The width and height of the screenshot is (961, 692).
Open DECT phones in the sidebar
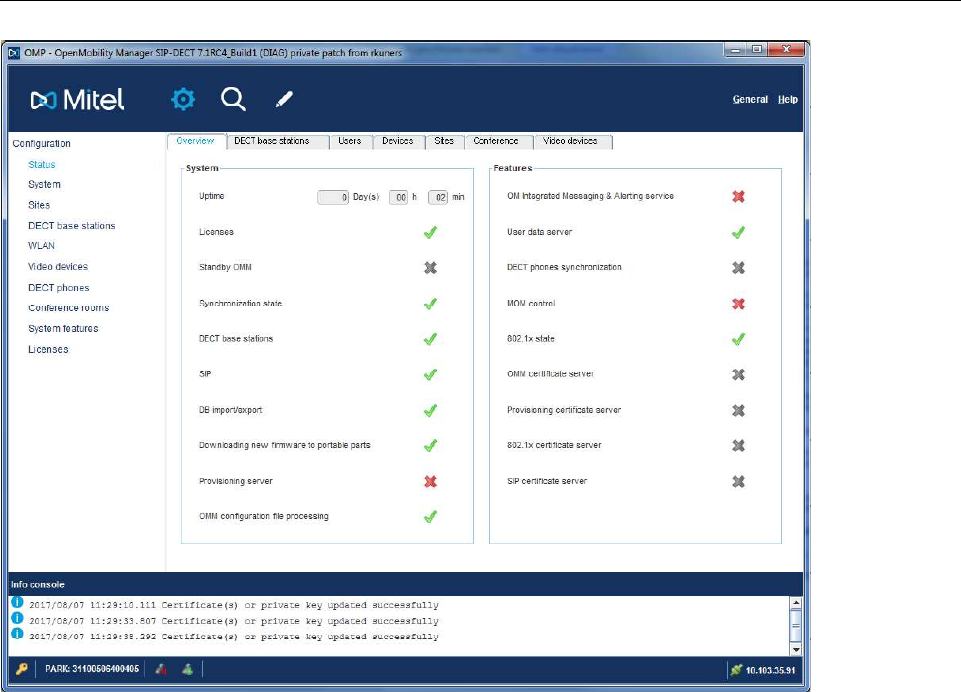pos(59,287)
